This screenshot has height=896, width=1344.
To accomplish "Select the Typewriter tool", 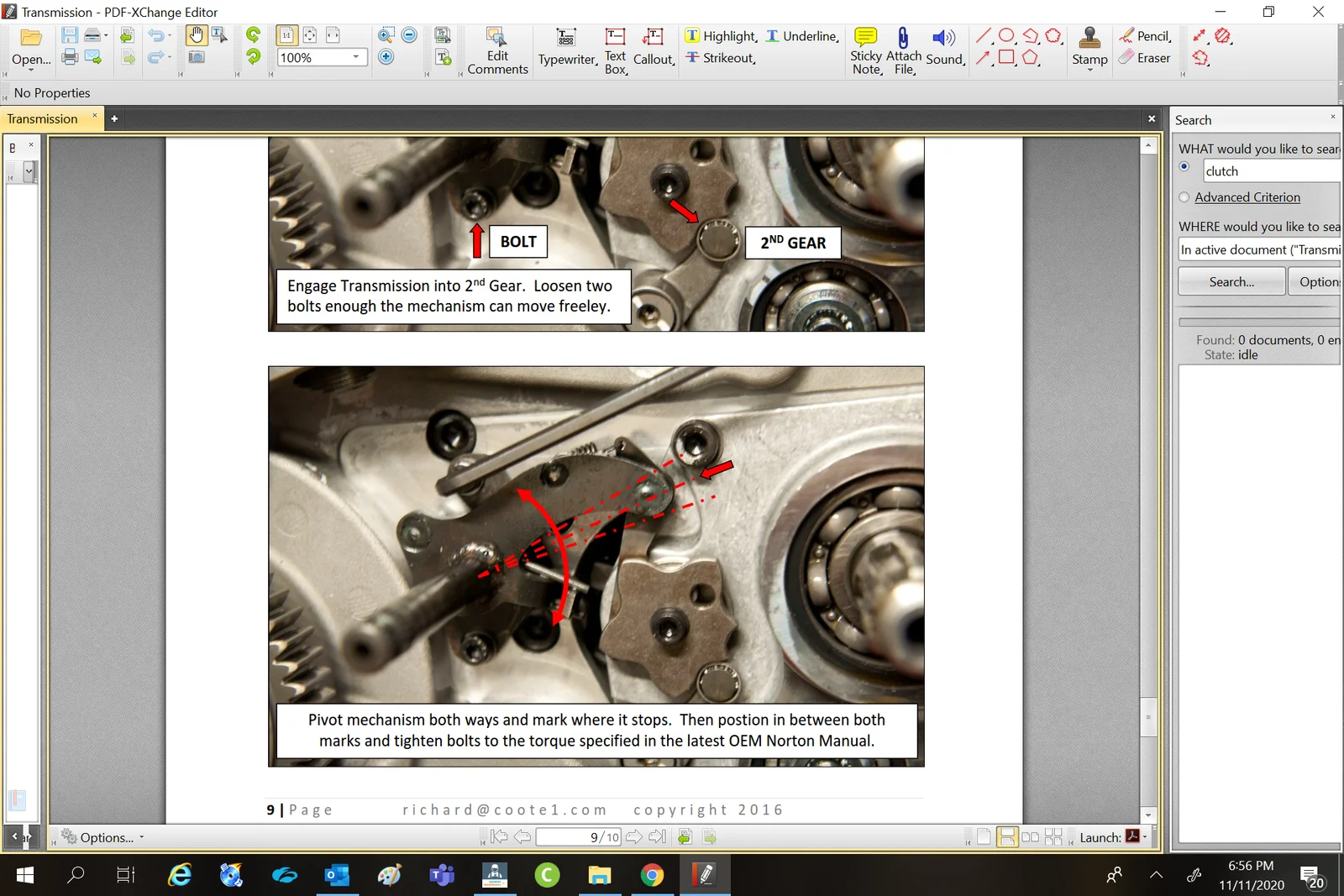I will click(x=566, y=49).
